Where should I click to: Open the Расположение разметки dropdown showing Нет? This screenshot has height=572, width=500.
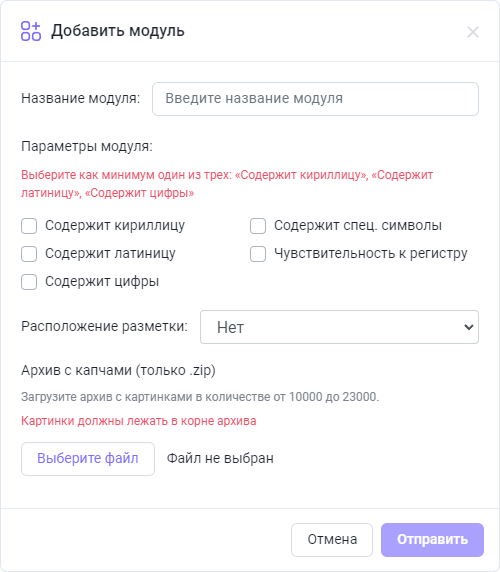tap(339, 327)
